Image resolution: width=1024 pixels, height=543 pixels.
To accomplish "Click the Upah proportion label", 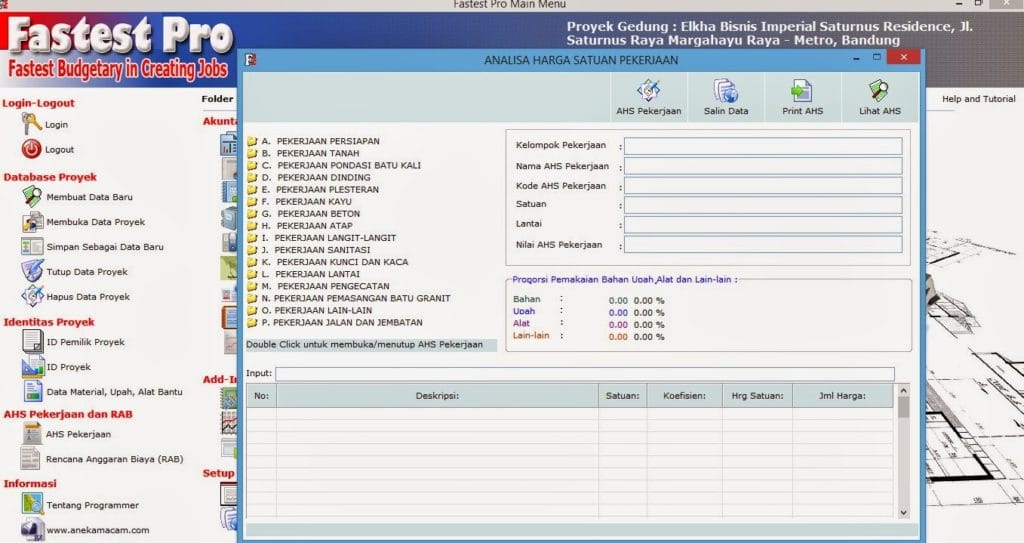I will (x=524, y=311).
